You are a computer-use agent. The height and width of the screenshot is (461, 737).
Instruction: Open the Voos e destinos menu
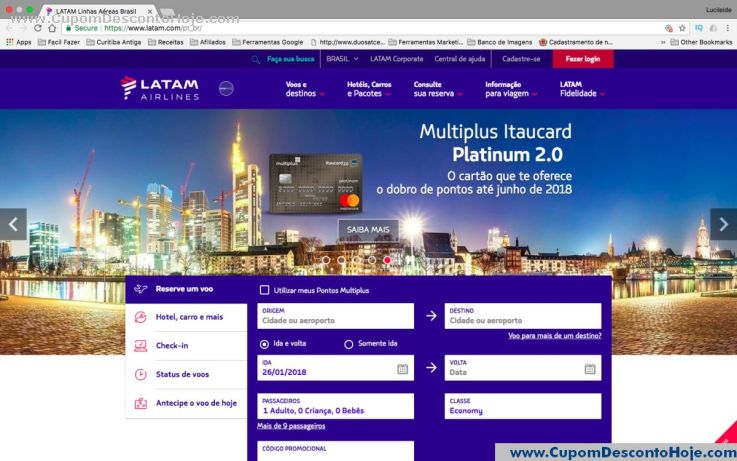point(304,89)
